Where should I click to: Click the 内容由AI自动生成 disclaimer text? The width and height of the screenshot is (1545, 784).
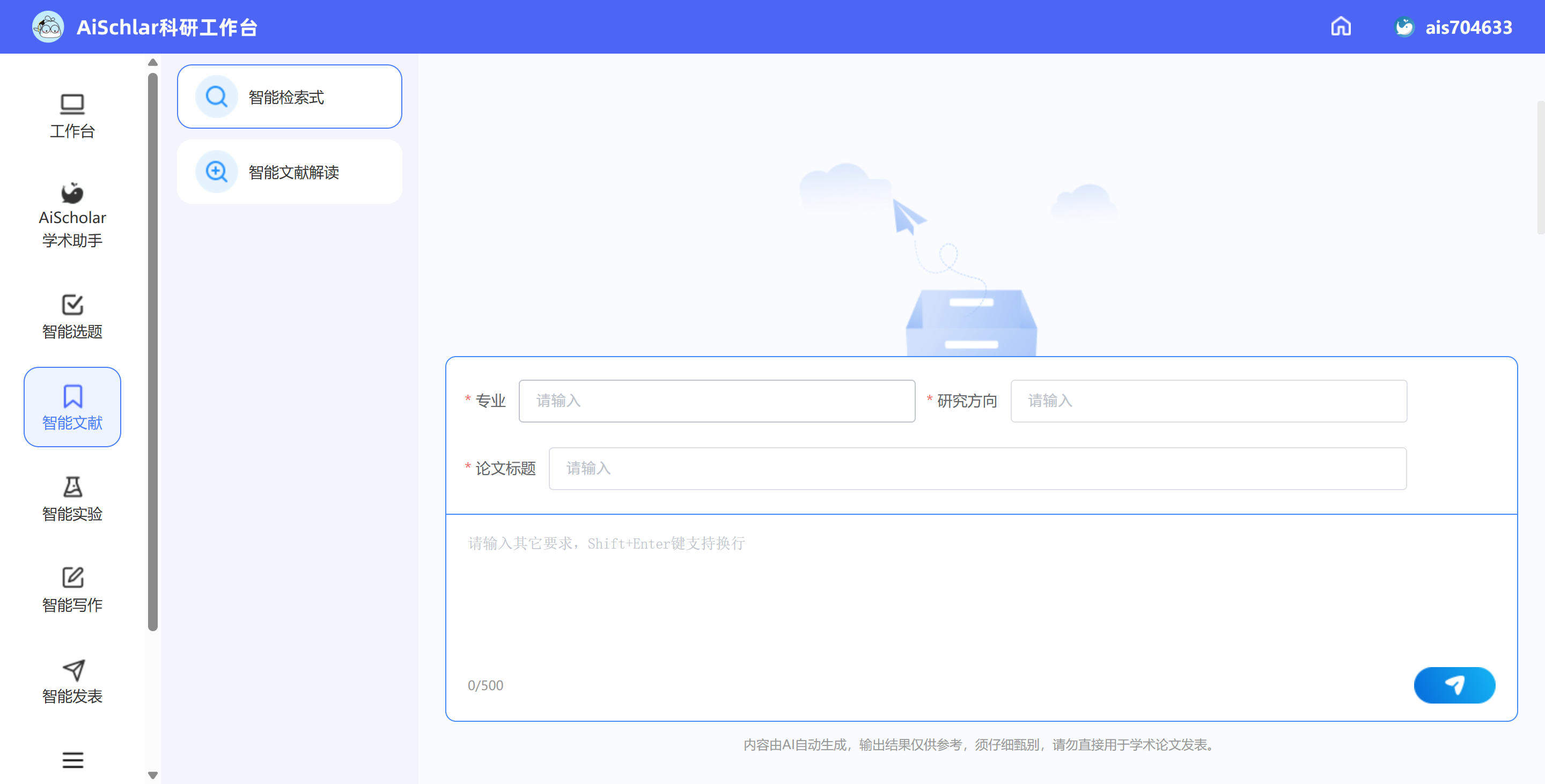pos(981,744)
